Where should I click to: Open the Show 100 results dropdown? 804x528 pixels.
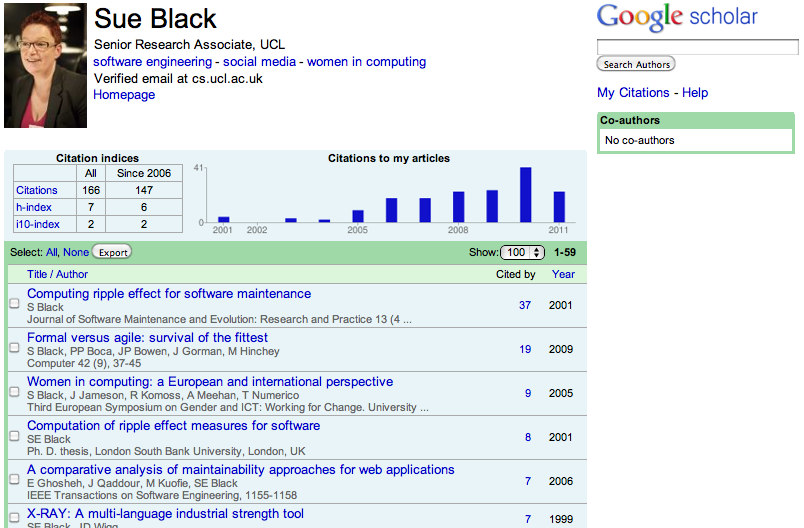click(523, 252)
